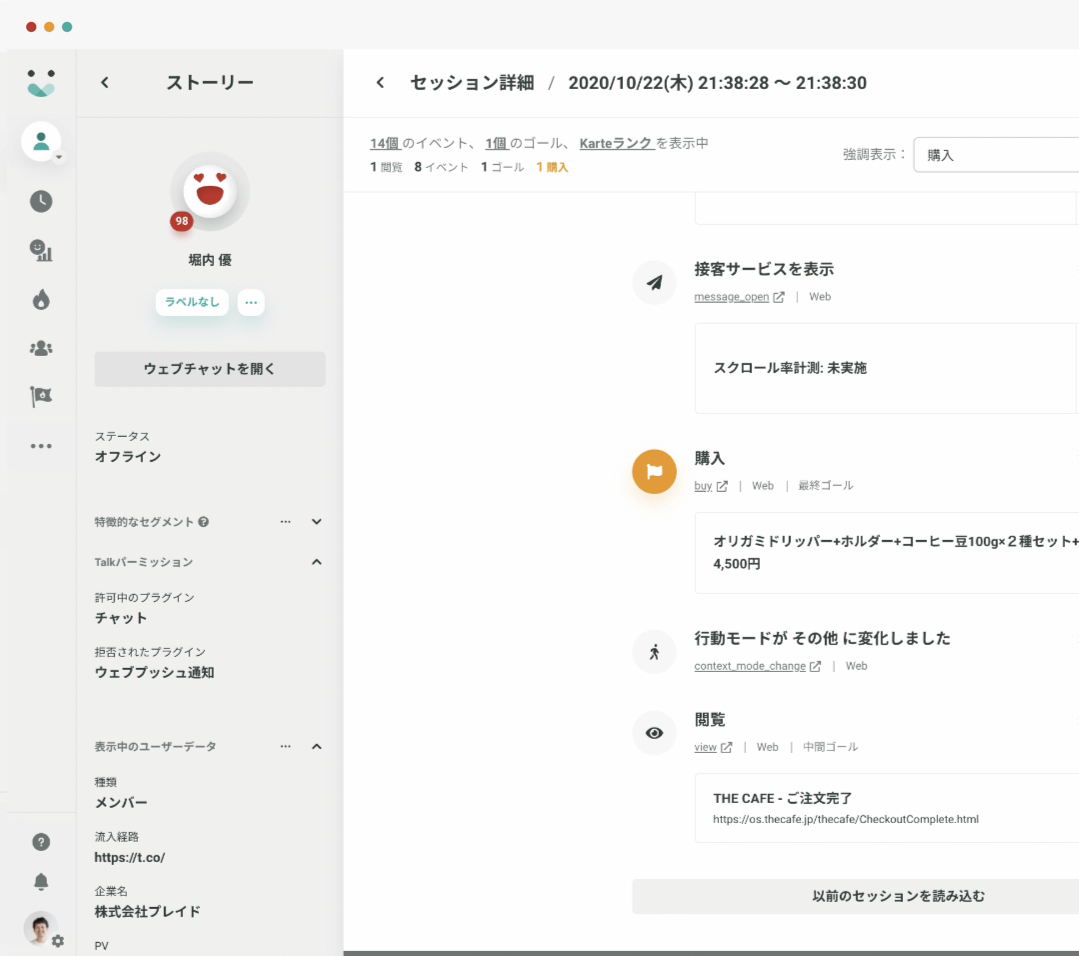Open the notification bell icon

(40, 881)
